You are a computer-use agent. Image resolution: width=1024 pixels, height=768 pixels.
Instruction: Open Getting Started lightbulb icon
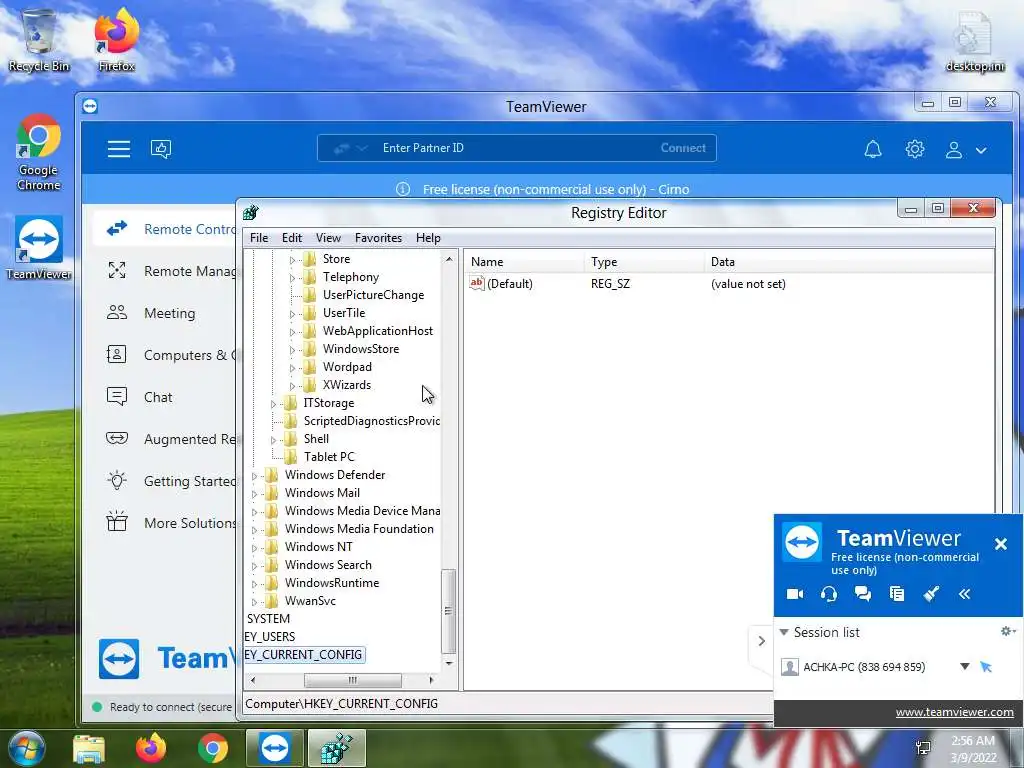117,481
